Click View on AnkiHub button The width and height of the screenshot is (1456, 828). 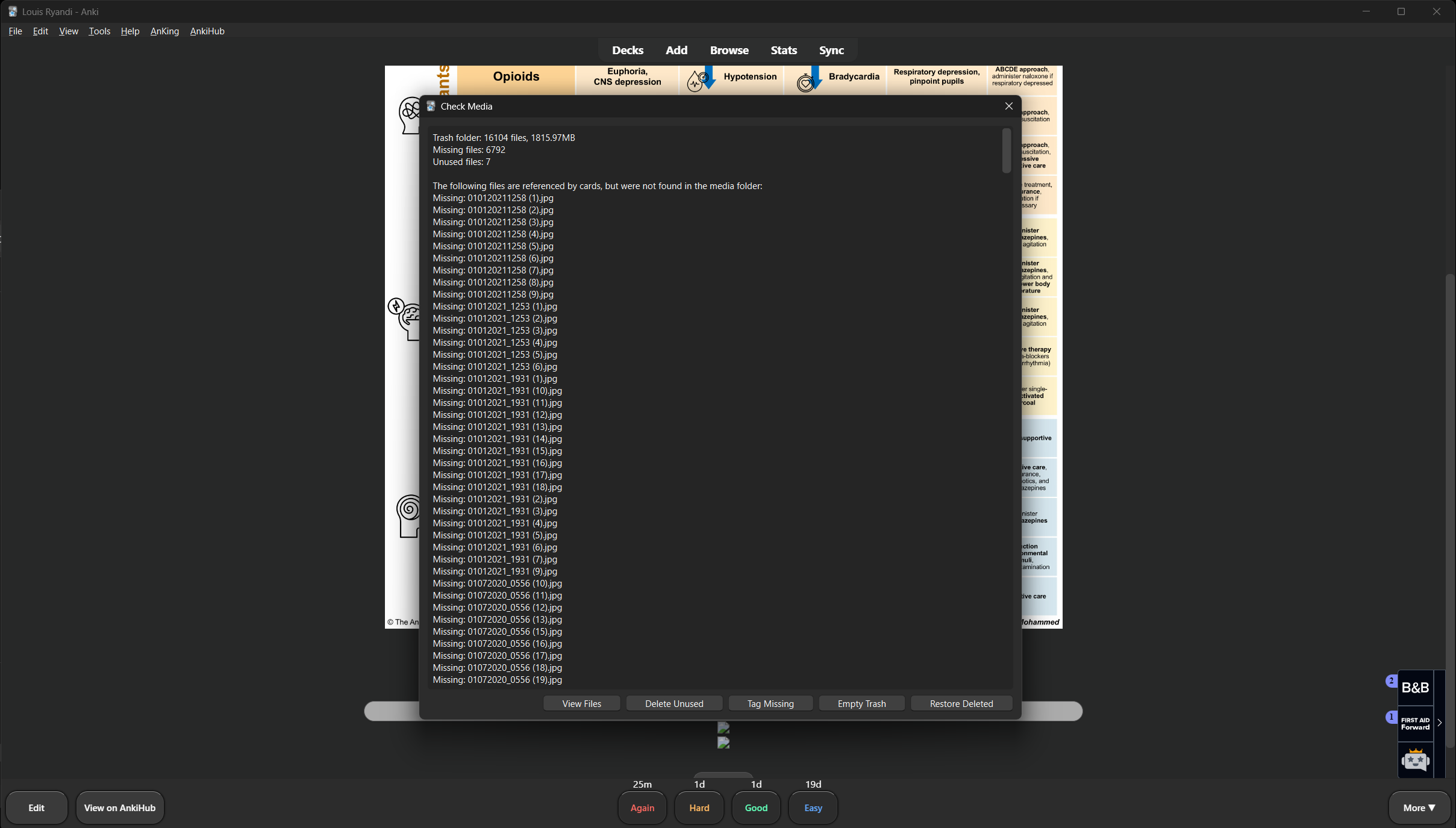(x=120, y=808)
